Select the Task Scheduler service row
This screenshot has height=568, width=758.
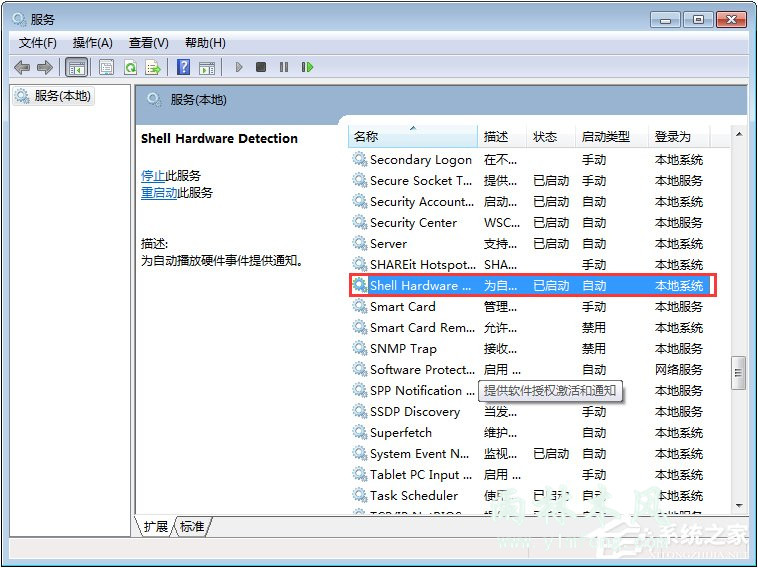tap(529, 496)
